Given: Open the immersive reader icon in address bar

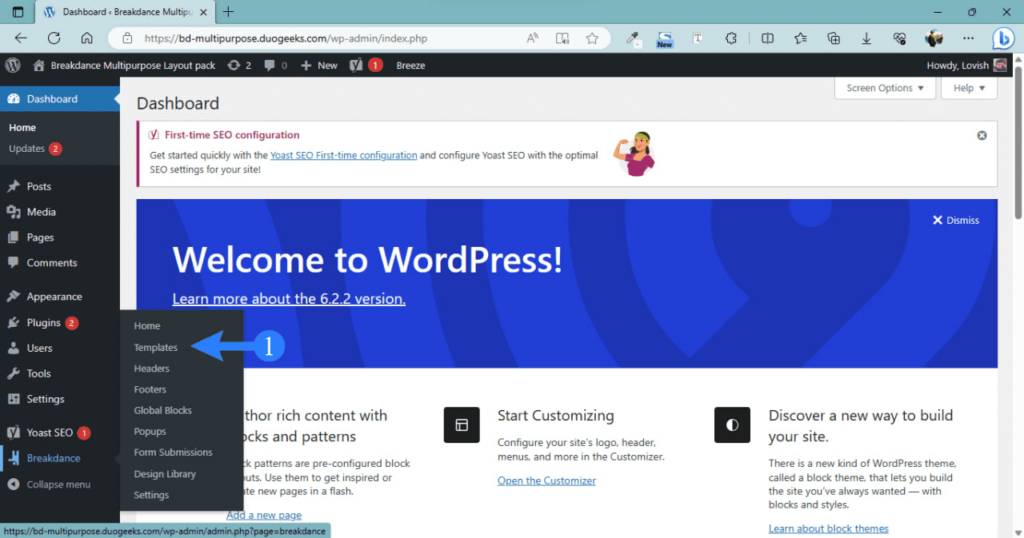Looking at the screenshot, I should [562, 39].
